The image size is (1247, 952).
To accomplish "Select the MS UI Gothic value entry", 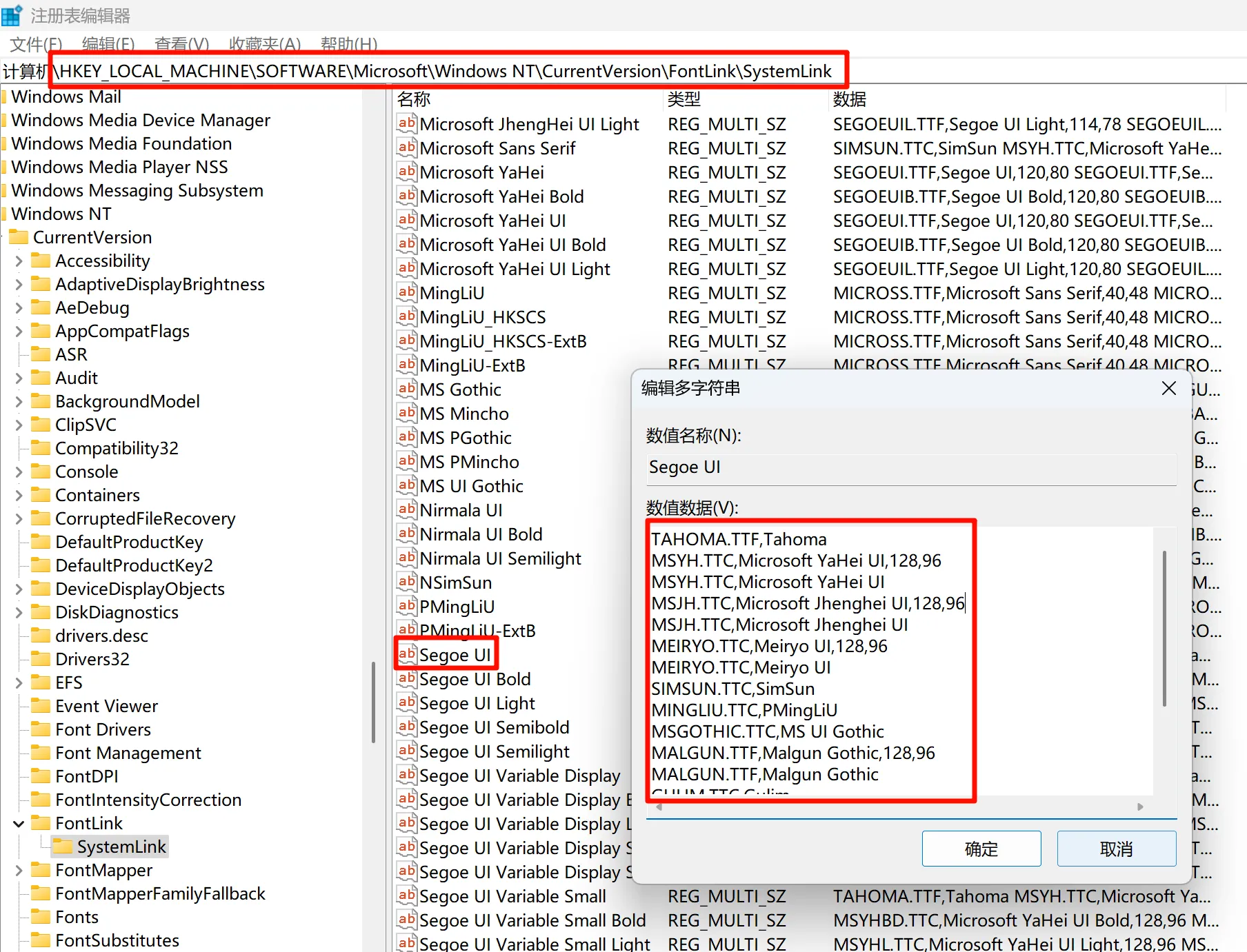I will pos(471,486).
